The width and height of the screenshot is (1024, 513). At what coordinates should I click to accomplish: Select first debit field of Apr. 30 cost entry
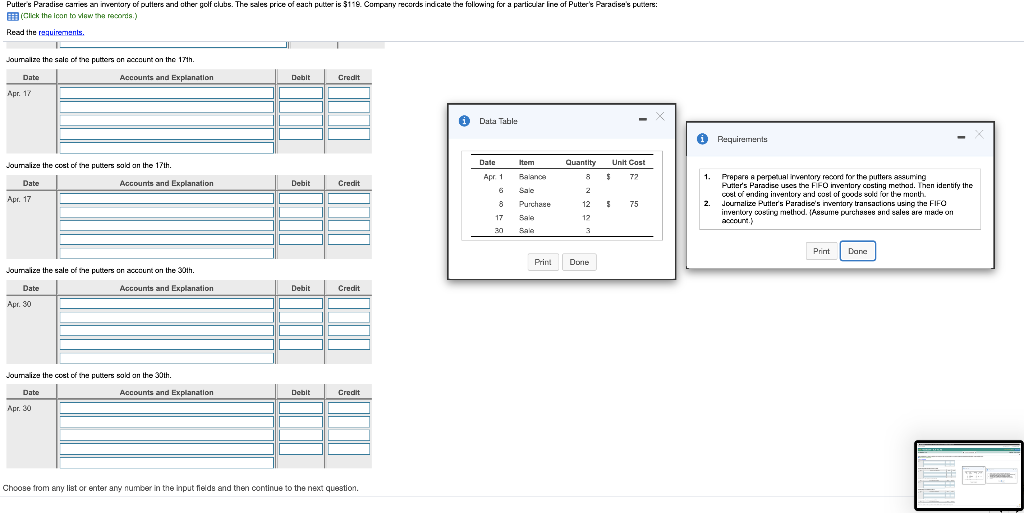coord(301,409)
